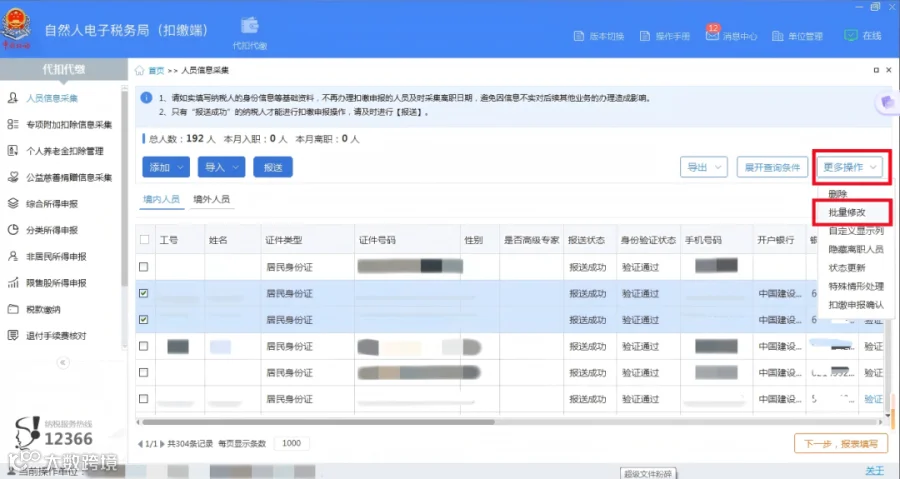Click the 版本切换 icon in header
The width and height of the screenshot is (900, 479).
579,36
